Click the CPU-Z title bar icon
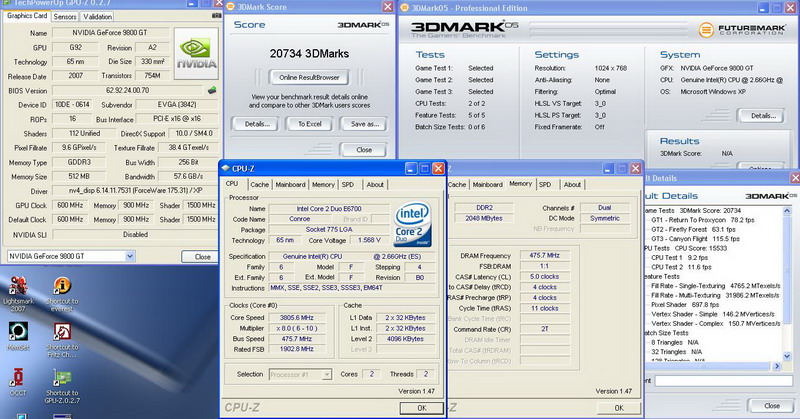This screenshot has width=800, height=419. pyautogui.click(x=226, y=168)
